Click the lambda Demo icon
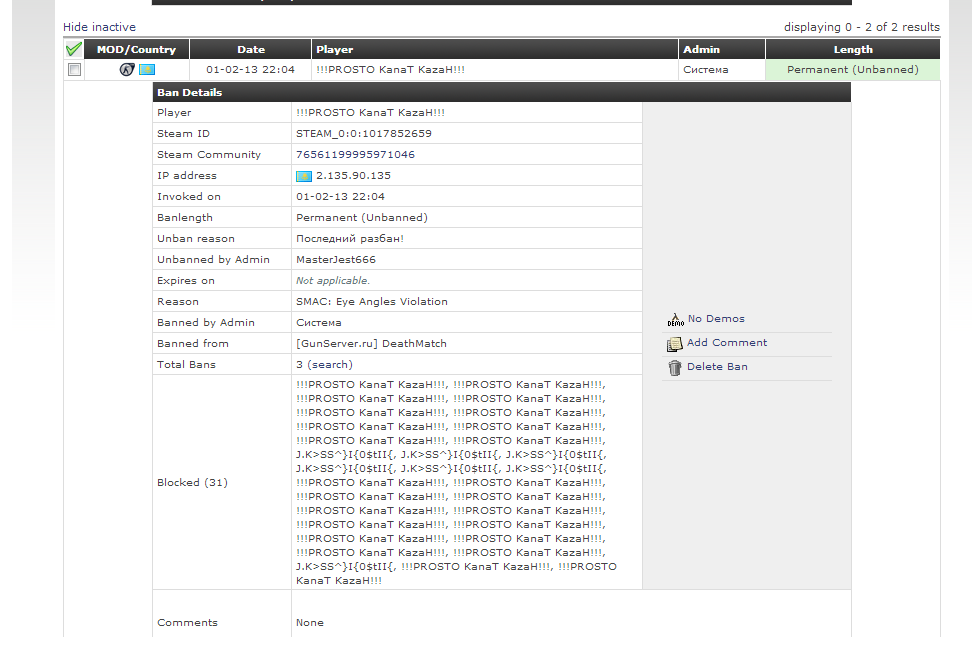This screenshot has width=974, height=648. pyautogui.click(x=675, y=319)
